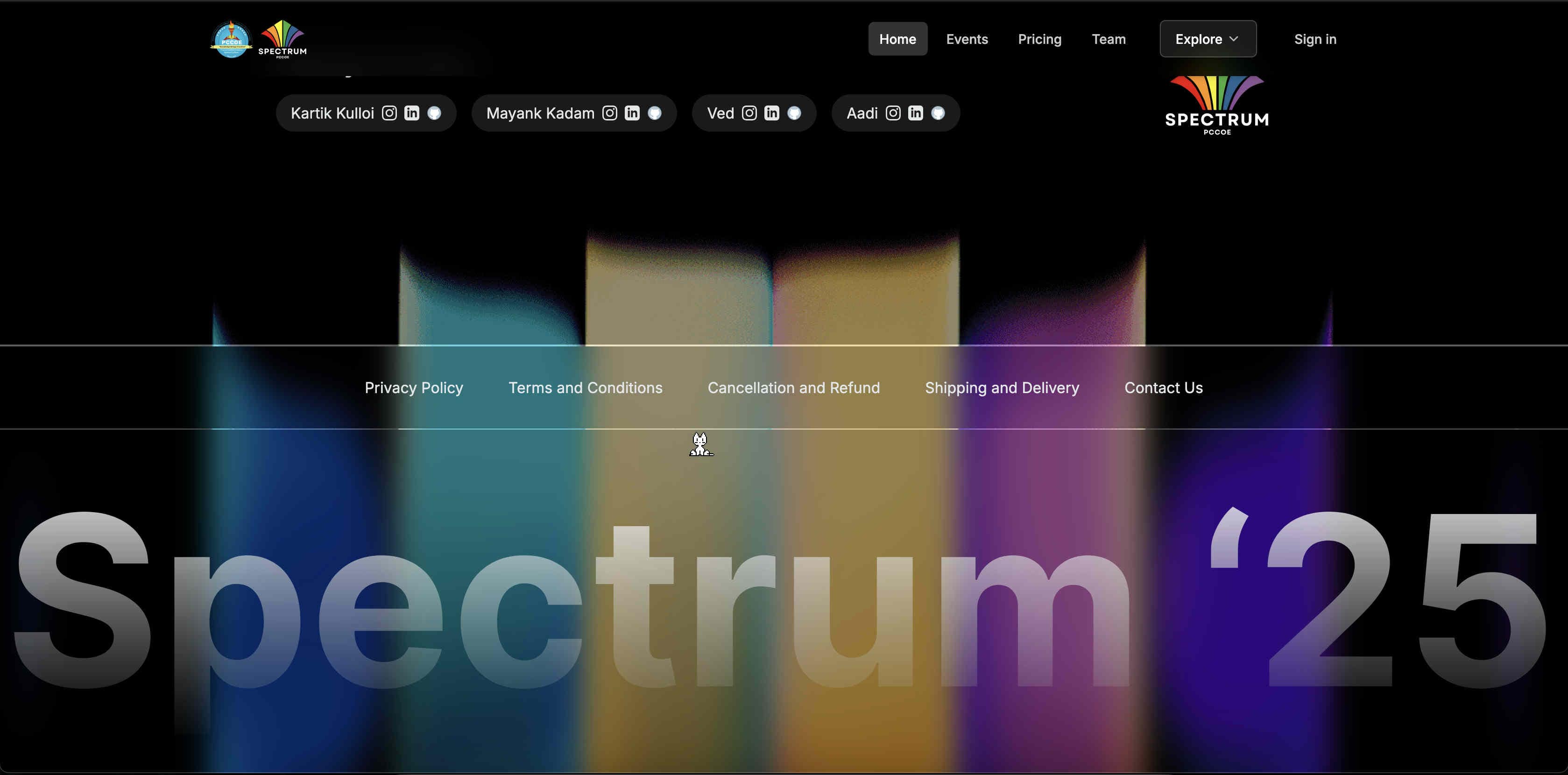Open Ved's Instagram icon
Screen dimensions: 1568x775
coord(749,113)
